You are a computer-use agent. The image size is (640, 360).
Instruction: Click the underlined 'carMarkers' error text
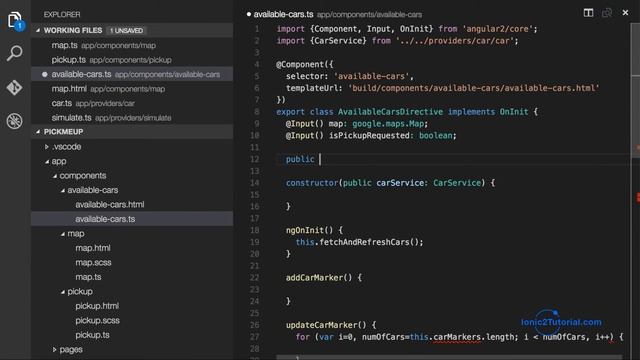click(457, 337)
